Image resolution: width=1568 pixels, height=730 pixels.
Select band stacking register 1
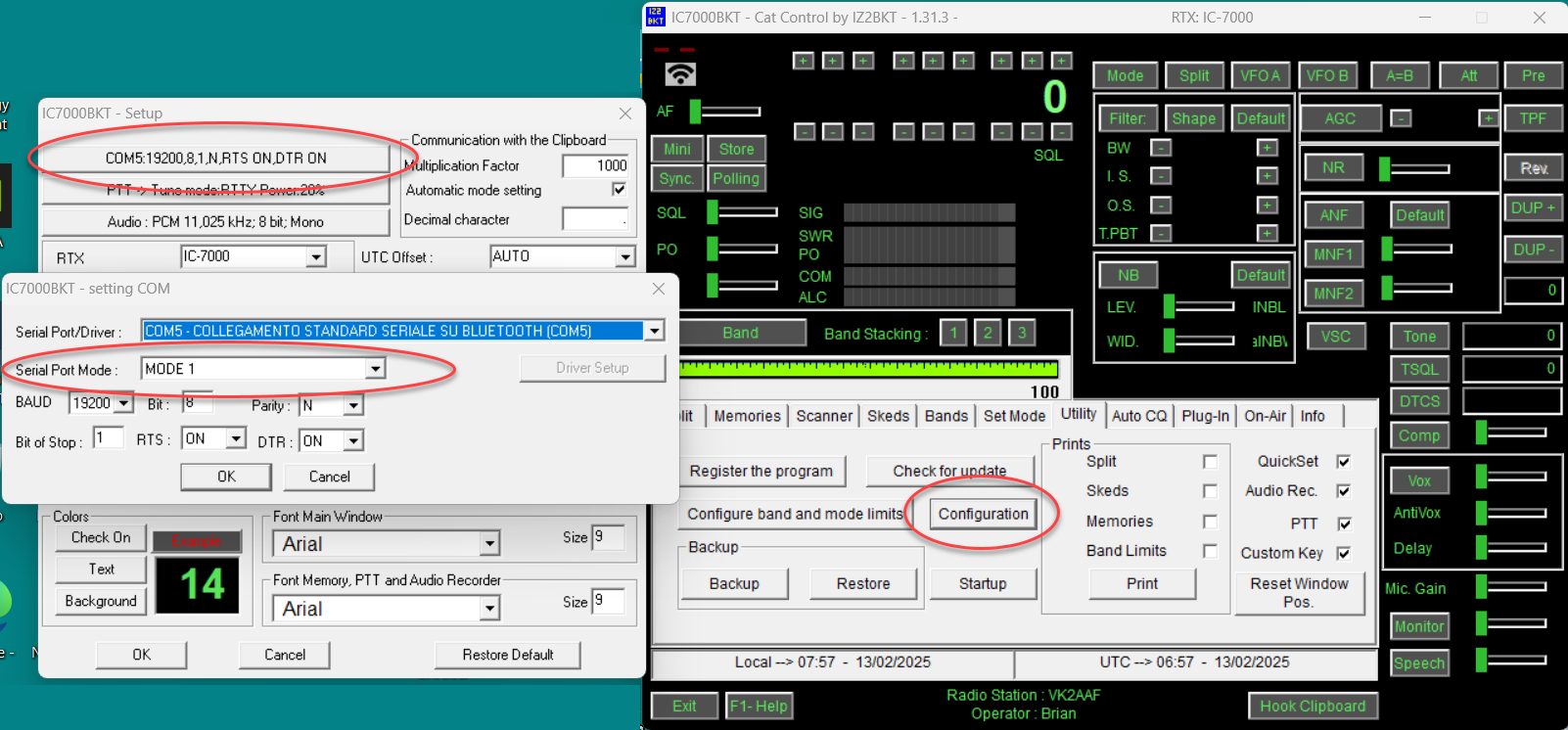(953, 333)
